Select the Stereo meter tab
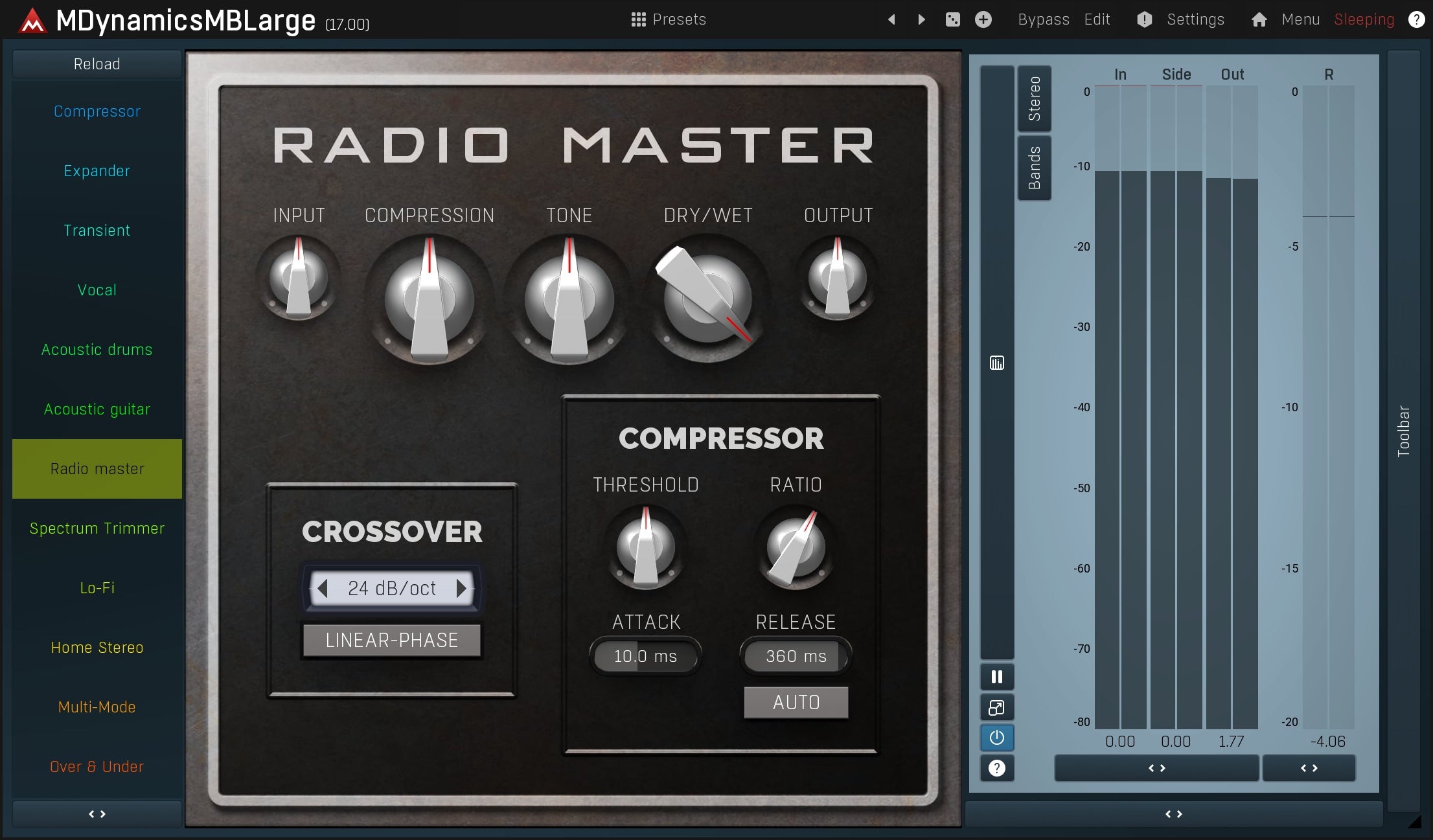Viewport: 1433px width, 840px height. (1034, 98)
